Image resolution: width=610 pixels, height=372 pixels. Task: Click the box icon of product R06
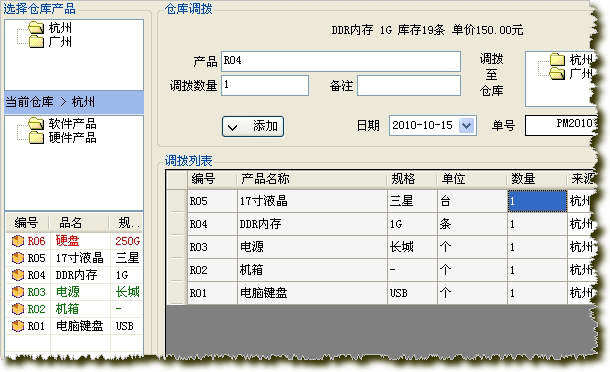point(18,241)
